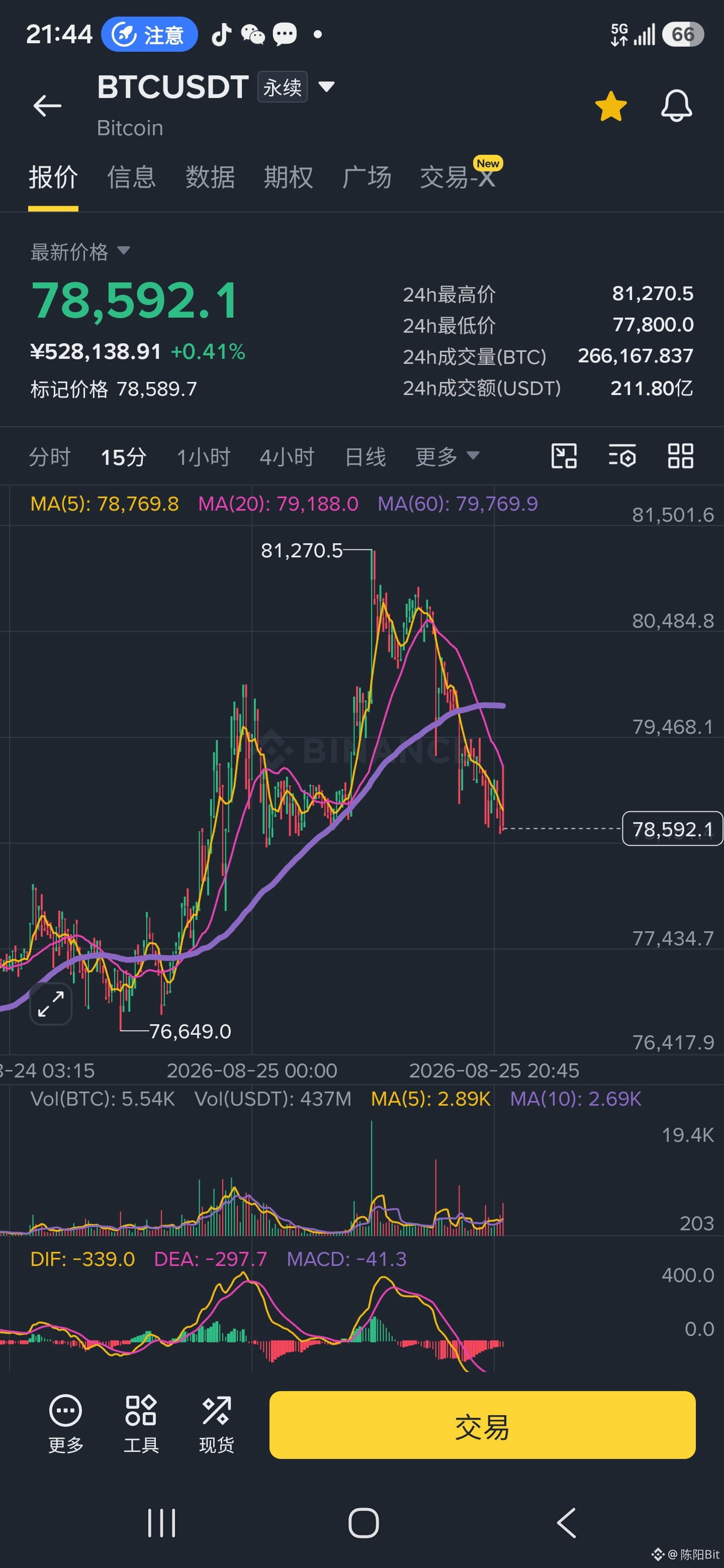724x1568 pixels.
Task: Toggle the favorite star for BTCUSDT
Action: [x=611, y=106]
